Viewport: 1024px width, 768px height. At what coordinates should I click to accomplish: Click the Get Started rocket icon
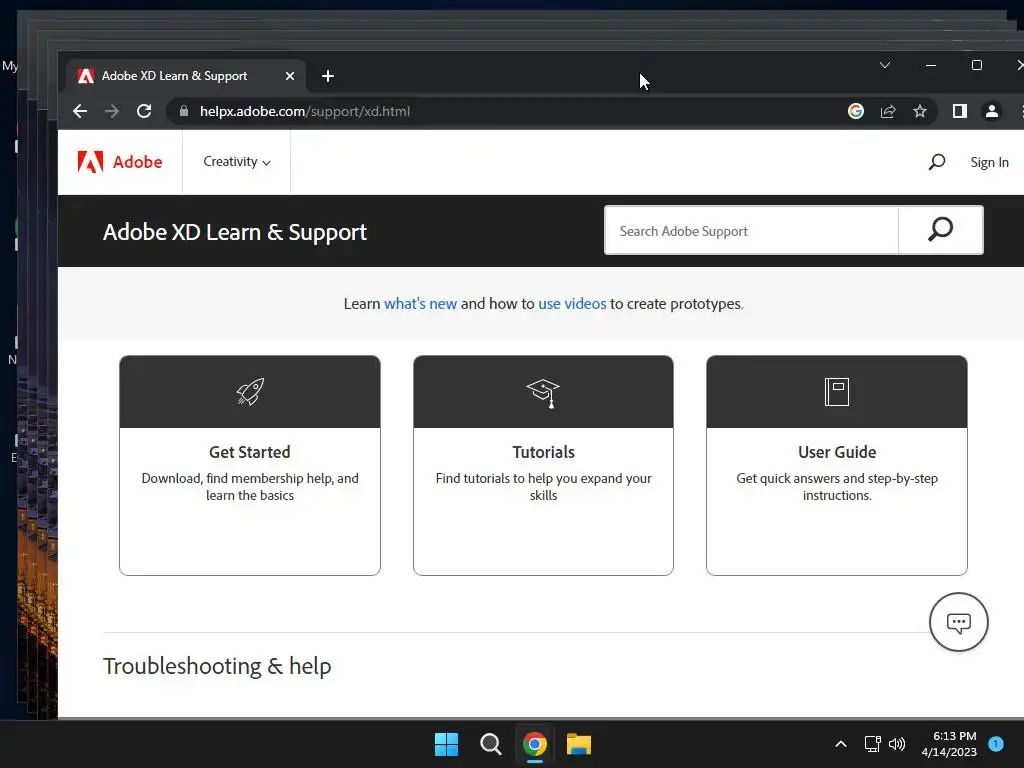pyautogui.click(x=250, y=392)
